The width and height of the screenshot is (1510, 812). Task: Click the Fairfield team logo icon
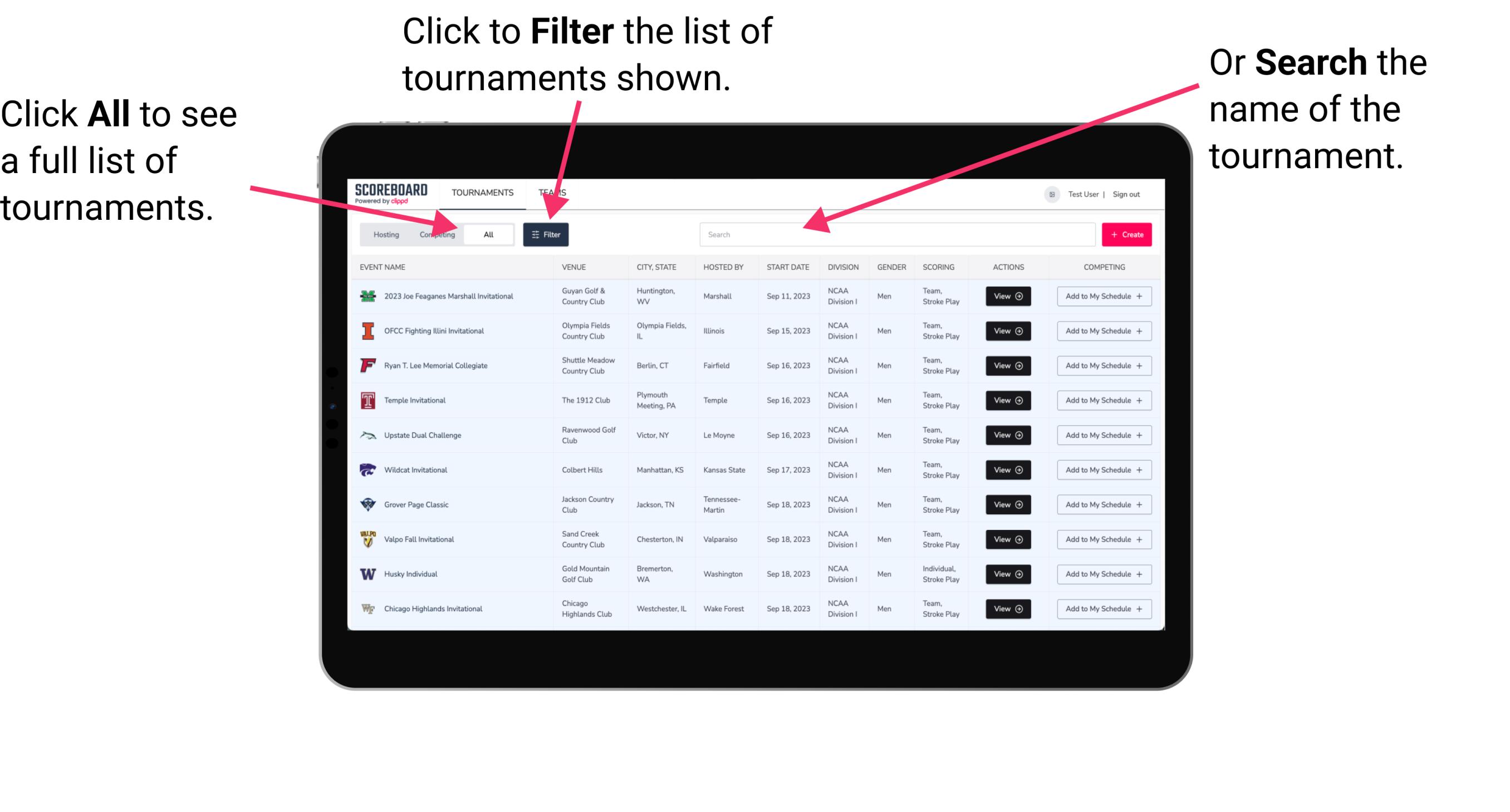coord(368,366)
